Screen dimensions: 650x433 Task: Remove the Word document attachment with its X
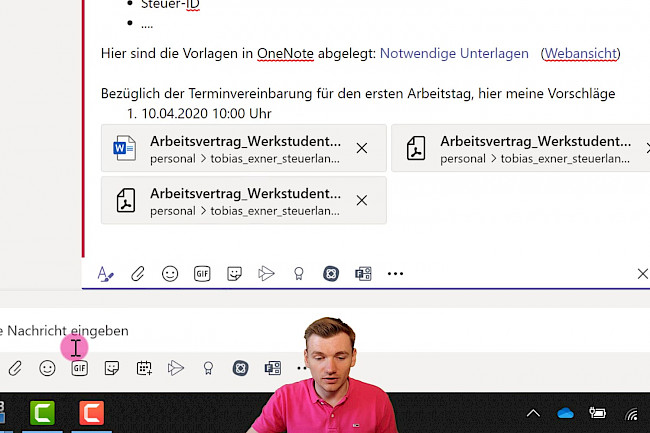[x=362, y=148]
